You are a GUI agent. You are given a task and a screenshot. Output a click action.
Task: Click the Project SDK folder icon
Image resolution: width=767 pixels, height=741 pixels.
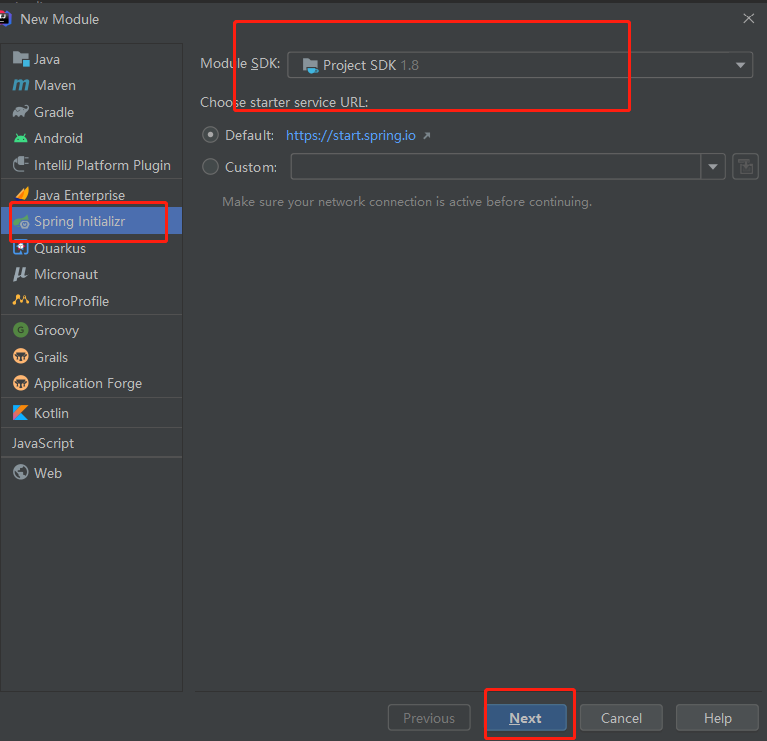[310, 66]
